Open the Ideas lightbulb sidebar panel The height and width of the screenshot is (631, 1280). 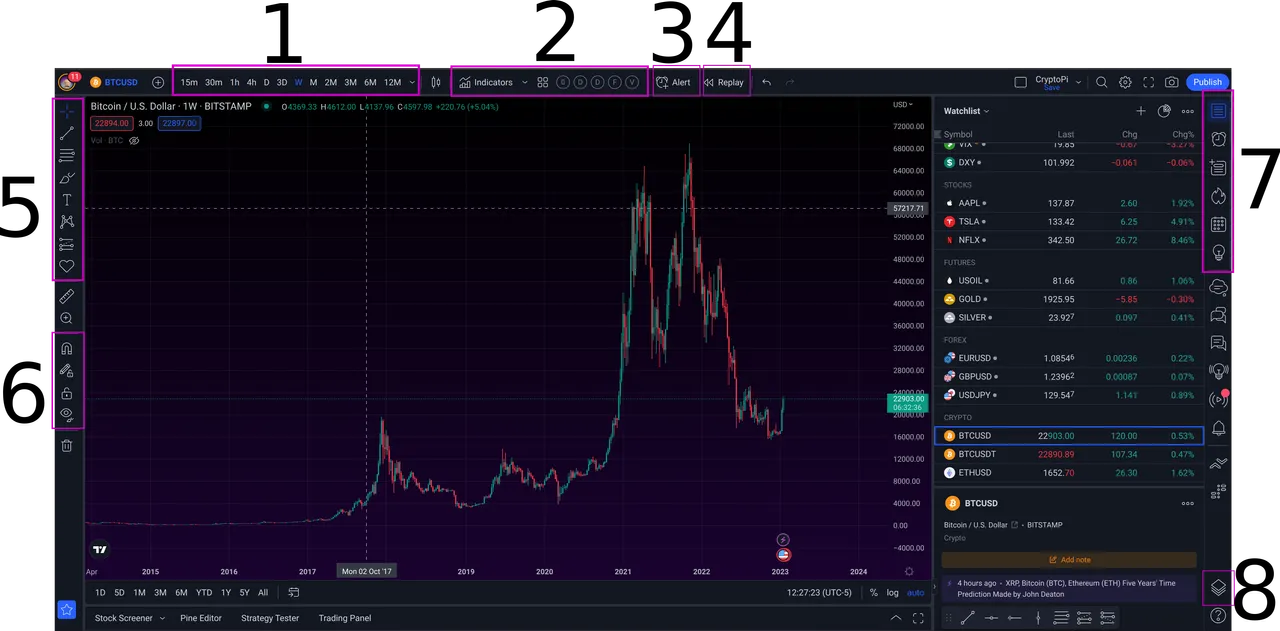[1218, 253]
